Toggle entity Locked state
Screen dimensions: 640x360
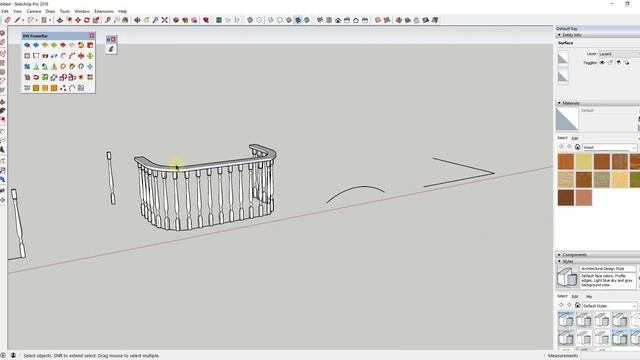(x=610, y=62)
